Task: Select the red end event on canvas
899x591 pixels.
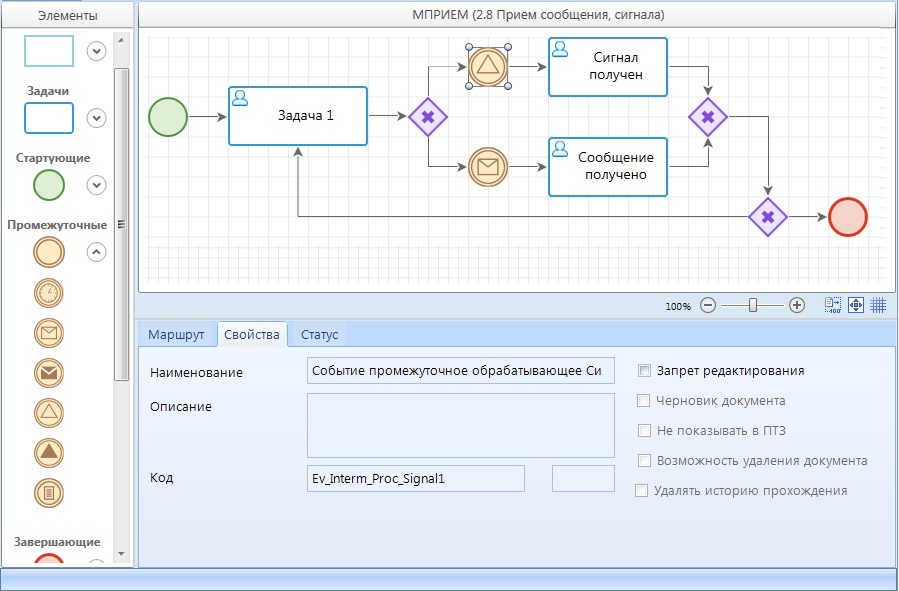Action: coord(848,216)
